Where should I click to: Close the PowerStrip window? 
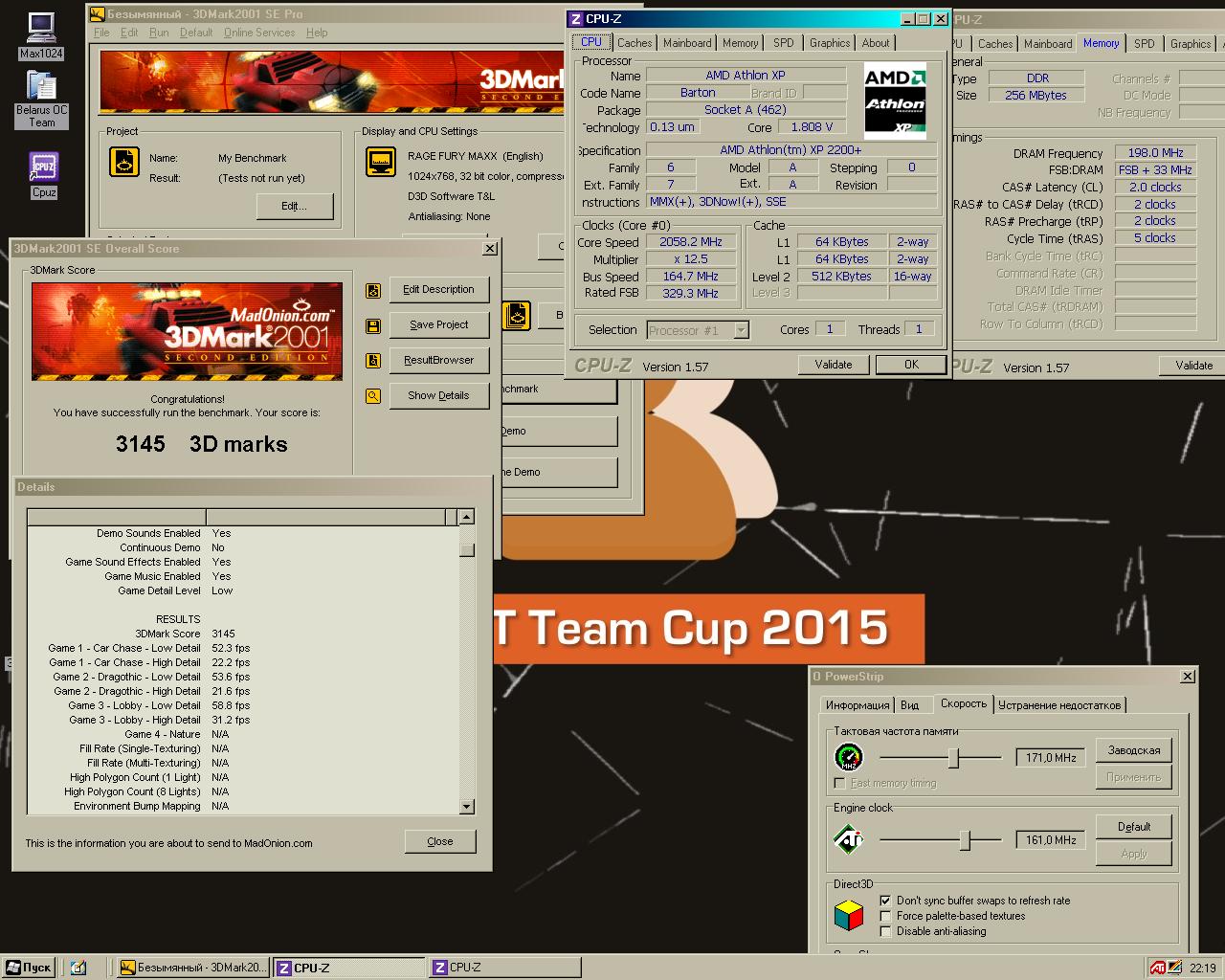[x=1188, y=677]
